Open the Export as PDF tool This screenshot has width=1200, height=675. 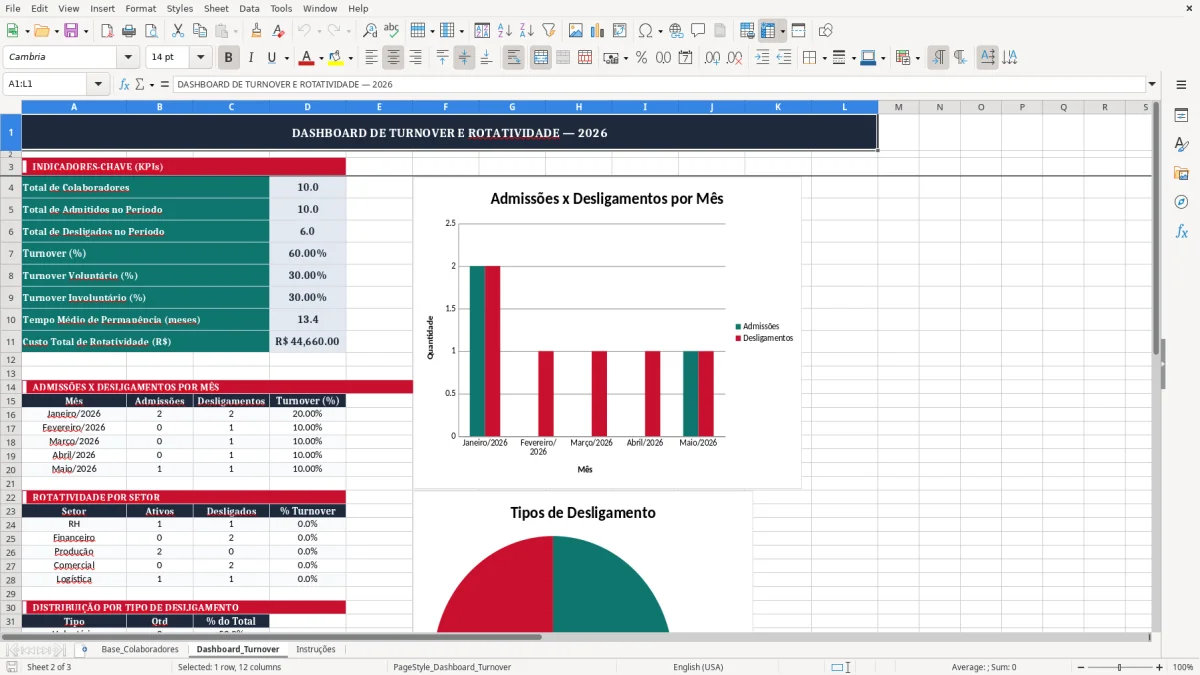point(105,31)
